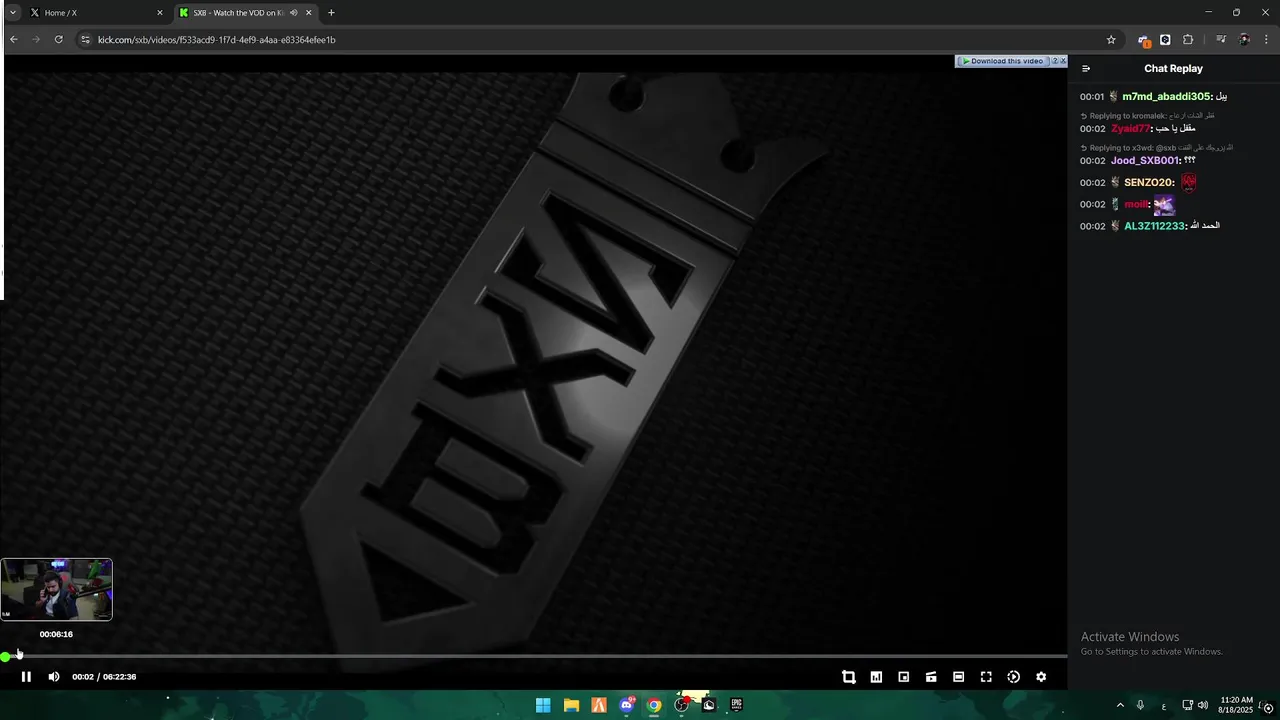
Task: Close the Home / X tab
Action: click(159, 13)
